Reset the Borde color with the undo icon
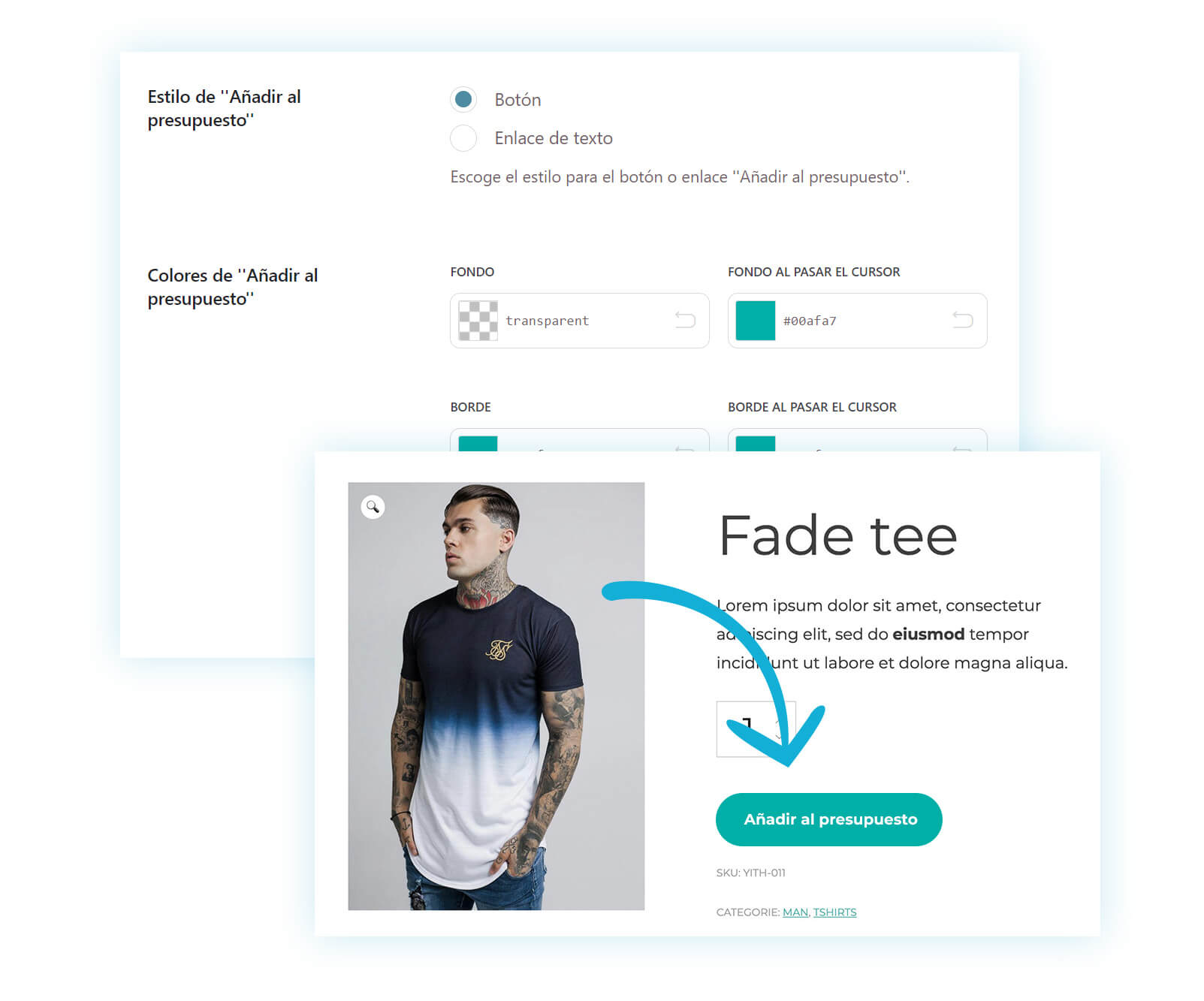Viewport: 1204px width, 1001px height. (x=685, y=448)
